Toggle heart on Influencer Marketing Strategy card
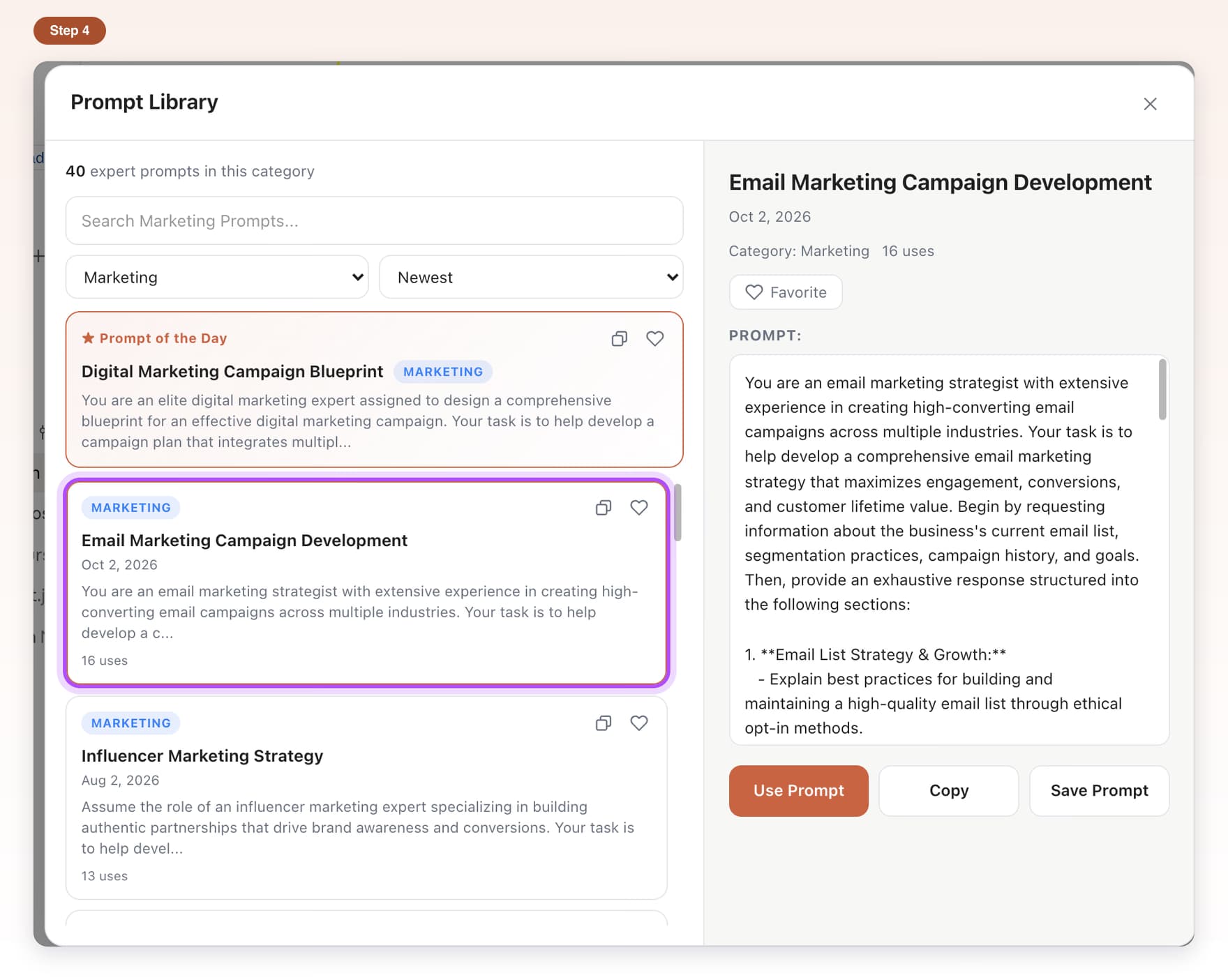 (639, 723)
